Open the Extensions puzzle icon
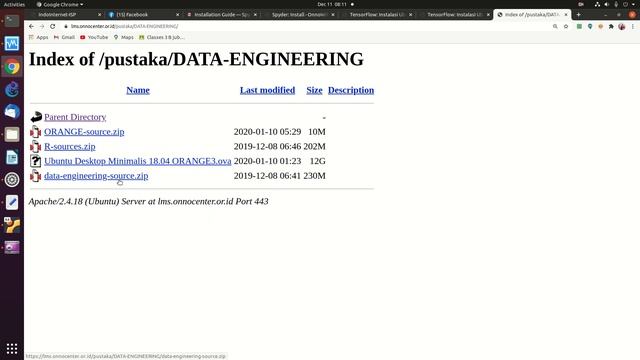This screenshot has height=360, width=640. 611,26
